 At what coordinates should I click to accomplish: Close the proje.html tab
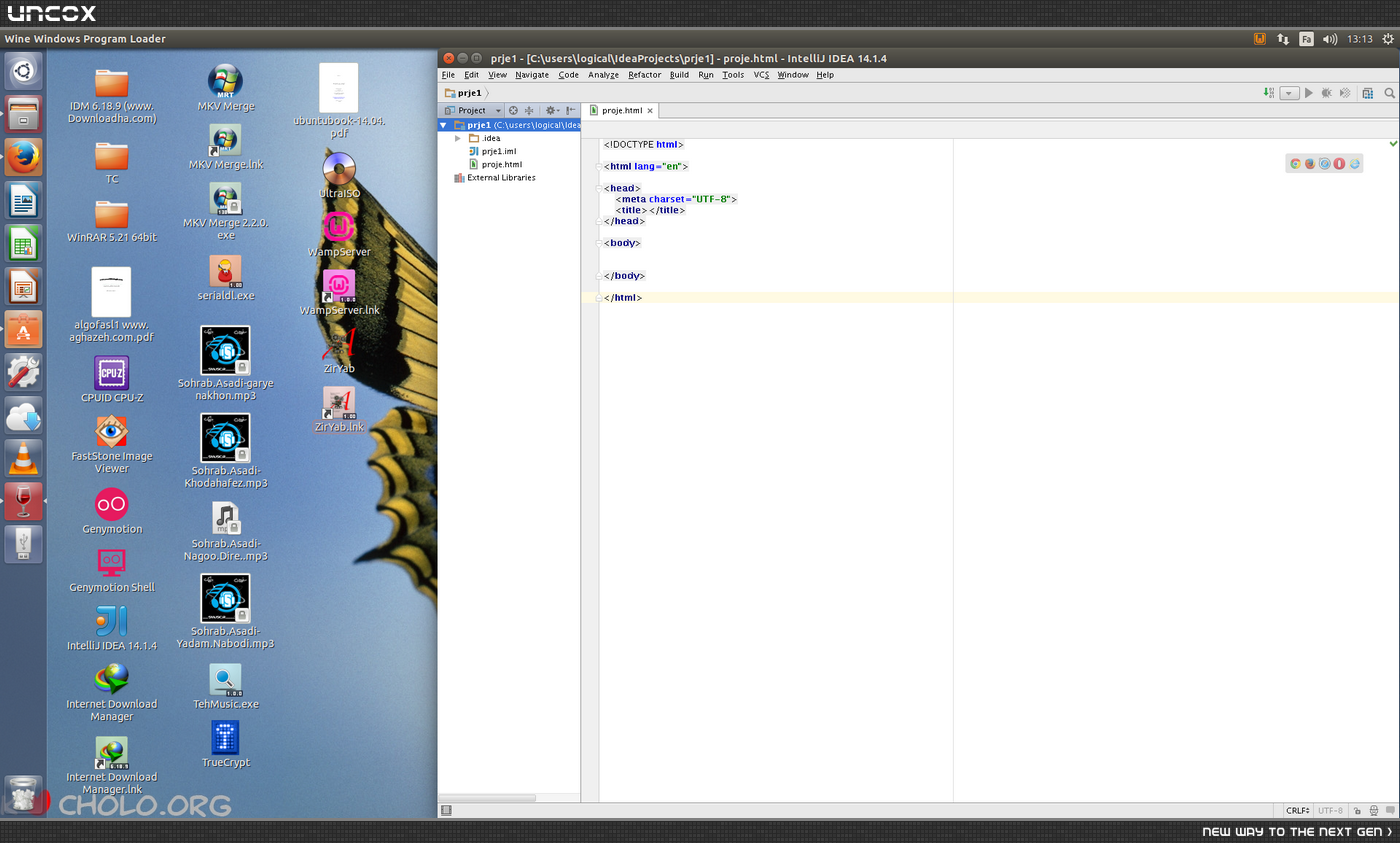[650, 111]
